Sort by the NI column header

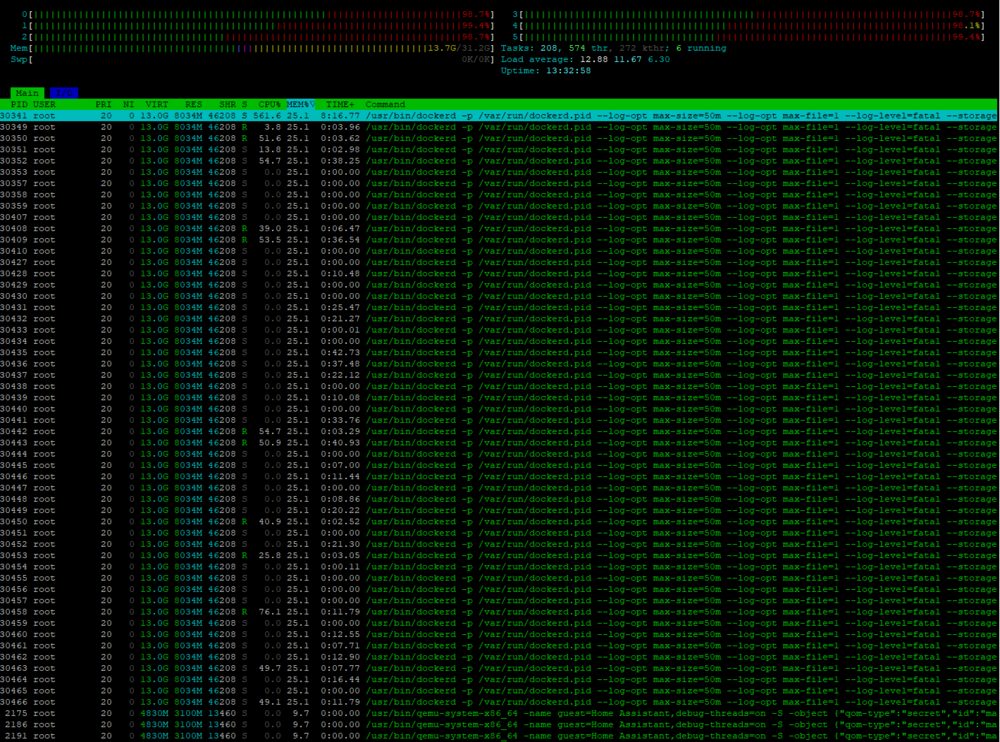pyautogui.click(x=129, y=105)
